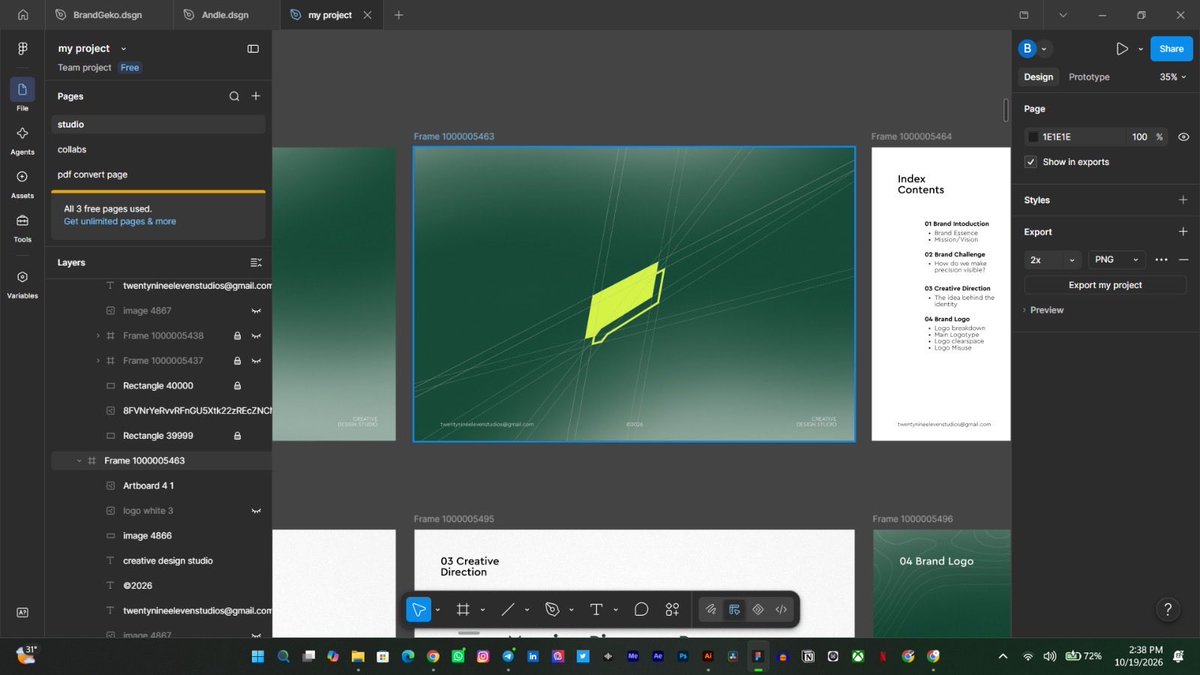Click the page background opacity 100 field
Image resolution: width=1200 pixels, height=675 pixels.
[x=1140, y=137]
